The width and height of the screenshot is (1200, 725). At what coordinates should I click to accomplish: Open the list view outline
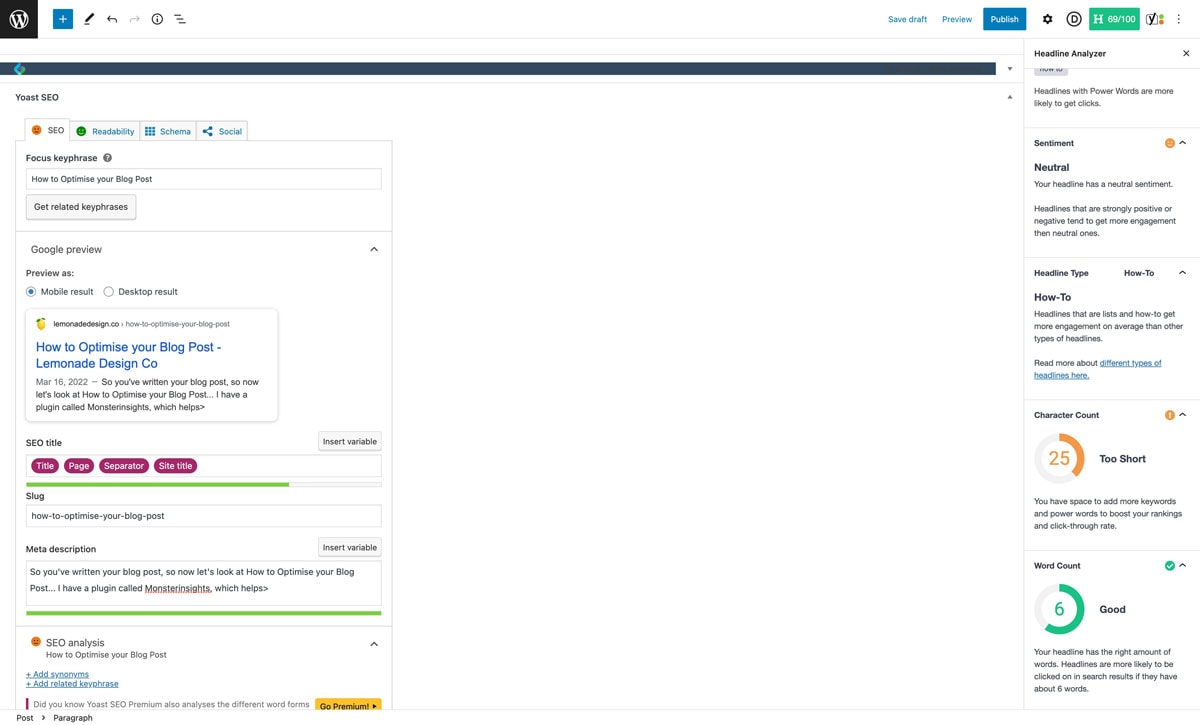click(180, 19)
